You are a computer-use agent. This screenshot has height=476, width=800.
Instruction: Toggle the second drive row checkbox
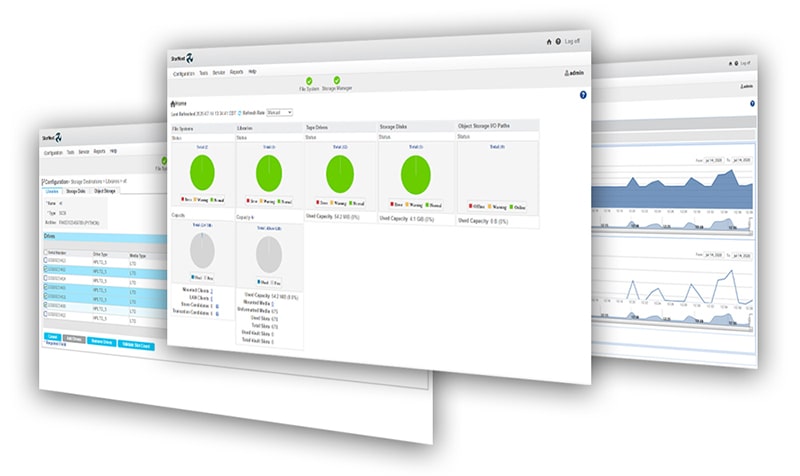(46, 268)
